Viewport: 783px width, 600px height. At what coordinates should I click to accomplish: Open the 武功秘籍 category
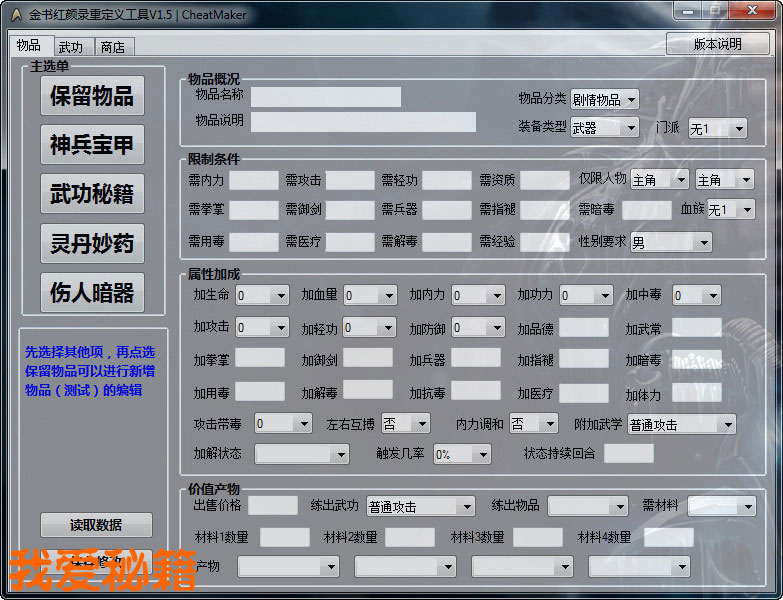(92, 194)
